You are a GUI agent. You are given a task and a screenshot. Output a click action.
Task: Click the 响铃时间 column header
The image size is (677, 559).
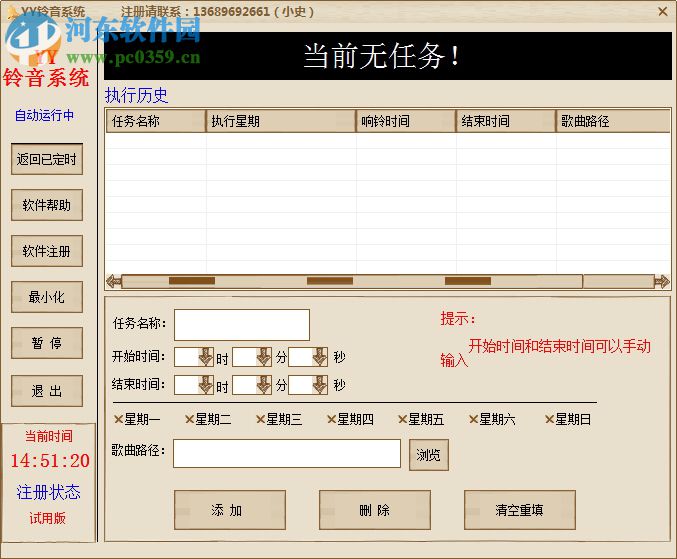click(x=406, y=121)
